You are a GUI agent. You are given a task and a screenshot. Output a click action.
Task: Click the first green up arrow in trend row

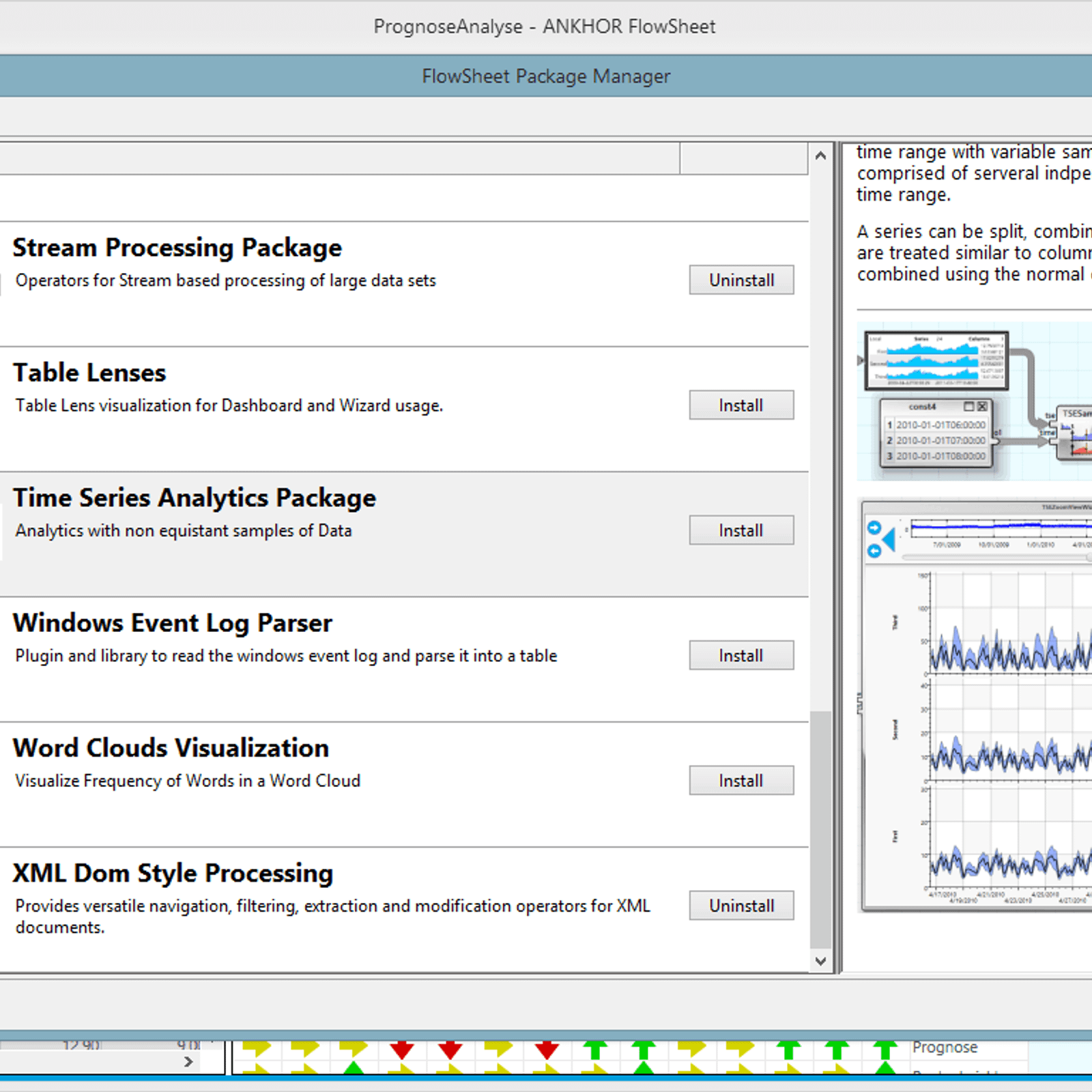(x=595, y=1050)
